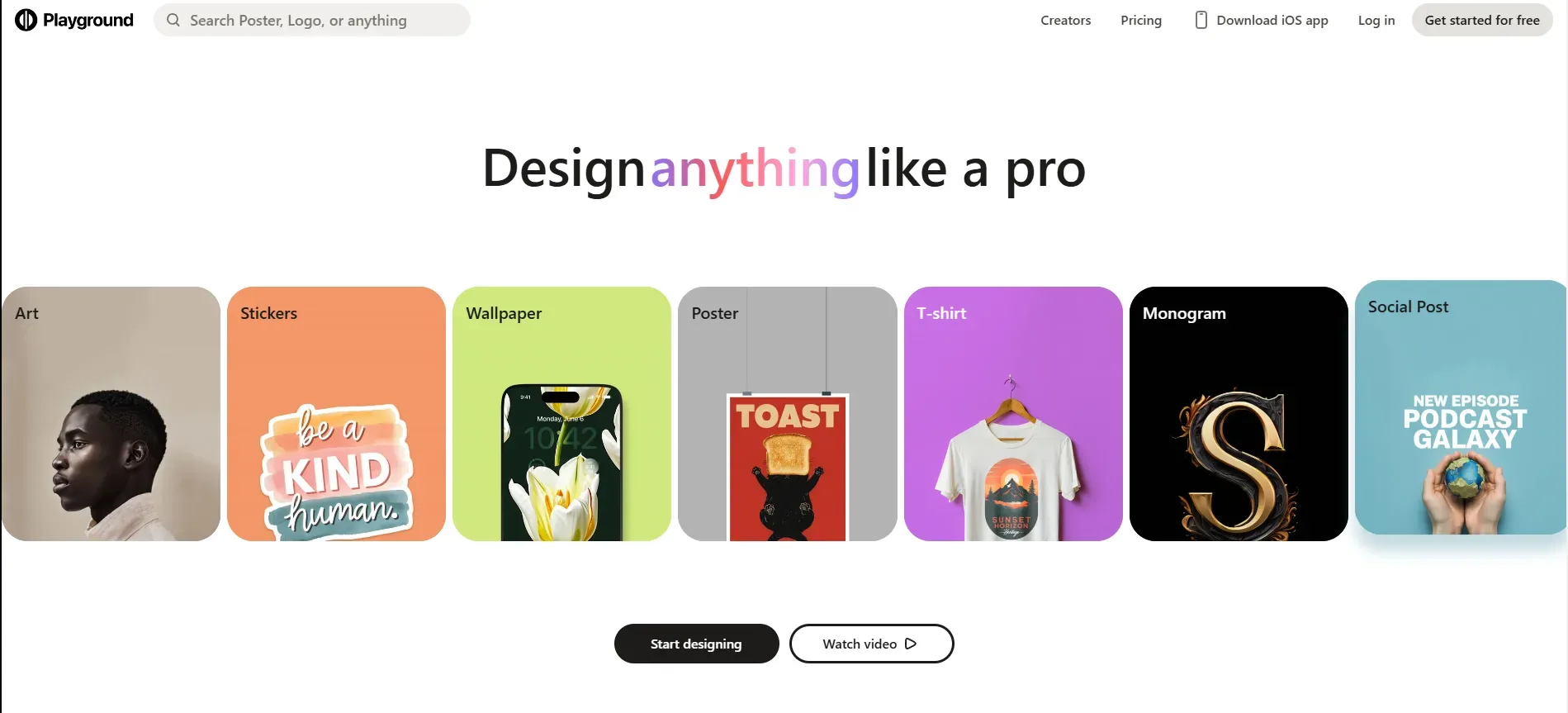Image resolution: width=1568 pixels, height=713 pixels.
Task: Click the Download iOS app link
Action: click(x=1262, y=20)
